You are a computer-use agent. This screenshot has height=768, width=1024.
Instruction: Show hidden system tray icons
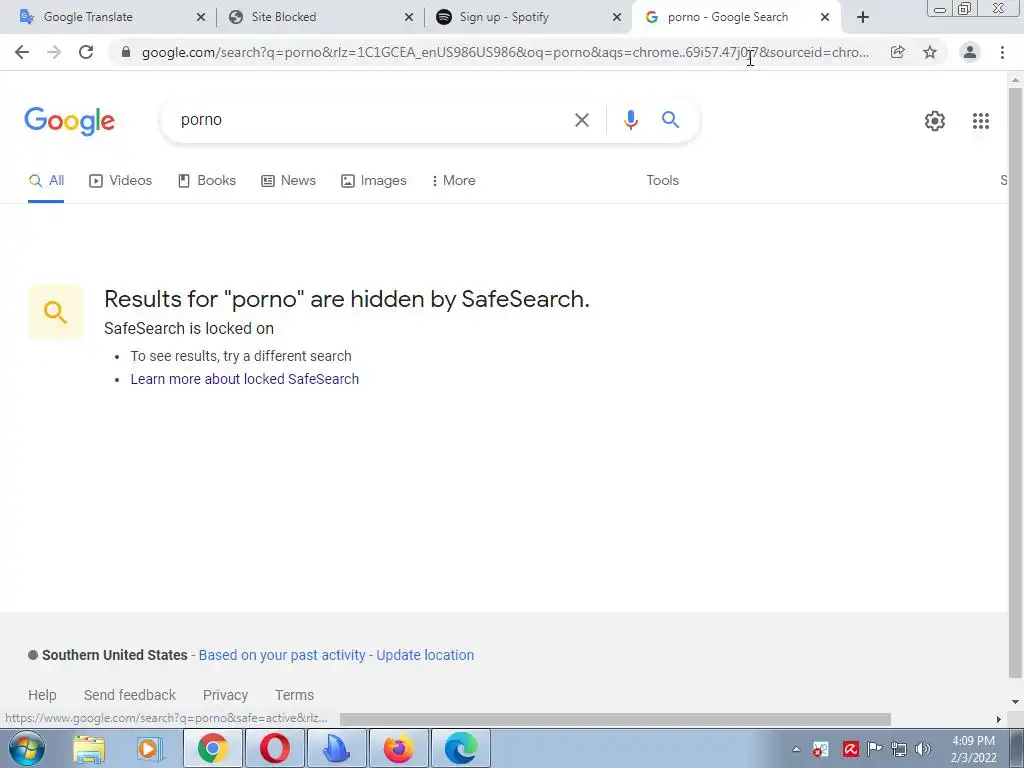(x=795, y=749)
